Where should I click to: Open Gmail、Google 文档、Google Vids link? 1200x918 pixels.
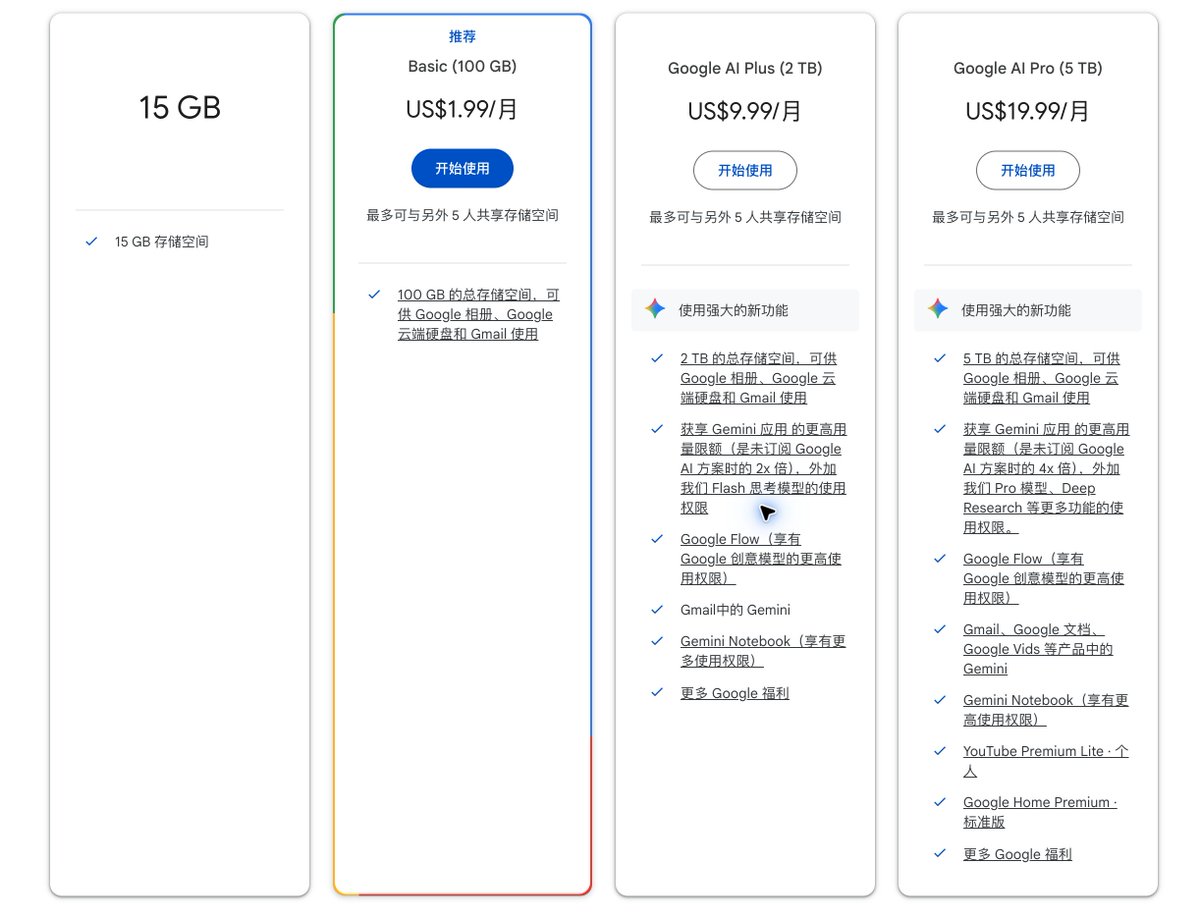point(1038,649)
